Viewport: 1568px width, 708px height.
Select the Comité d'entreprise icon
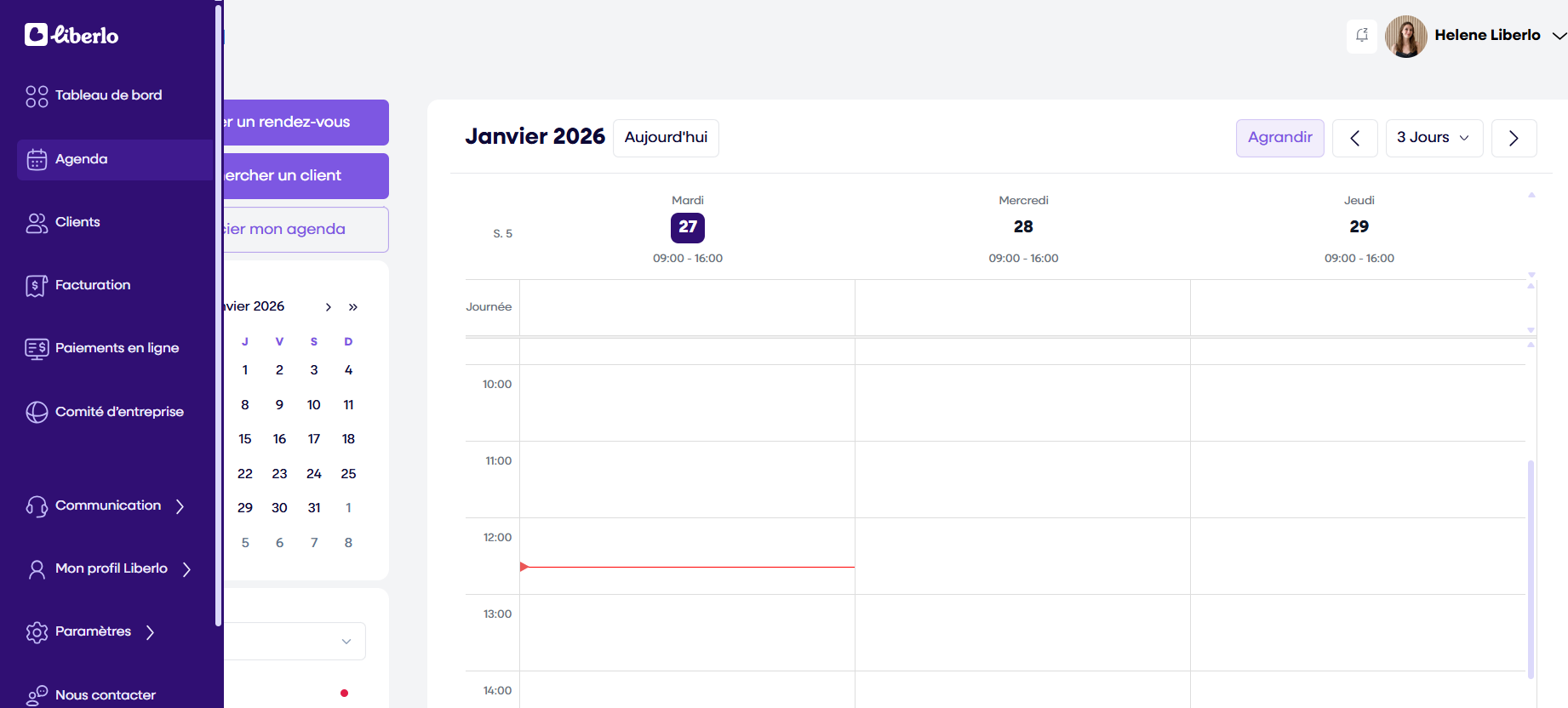37,412
